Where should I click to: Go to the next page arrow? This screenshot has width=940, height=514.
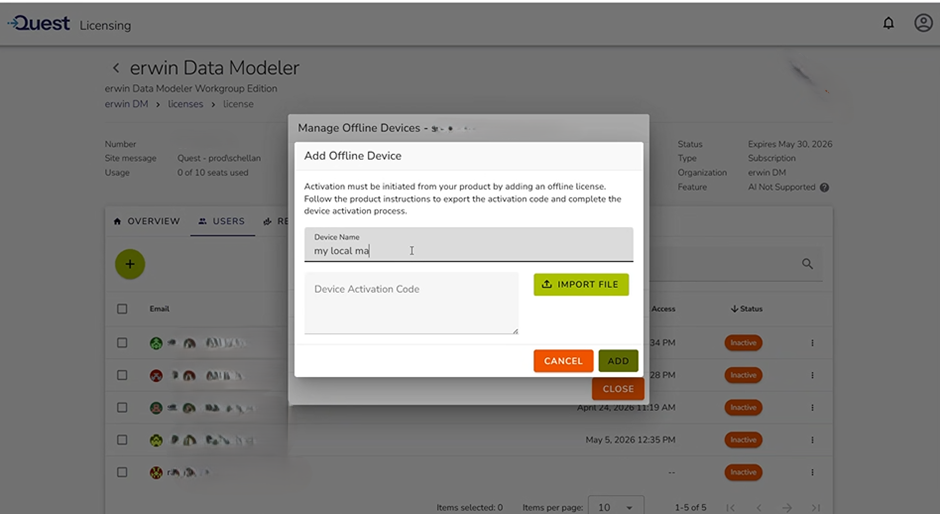(x=787, y=507)
